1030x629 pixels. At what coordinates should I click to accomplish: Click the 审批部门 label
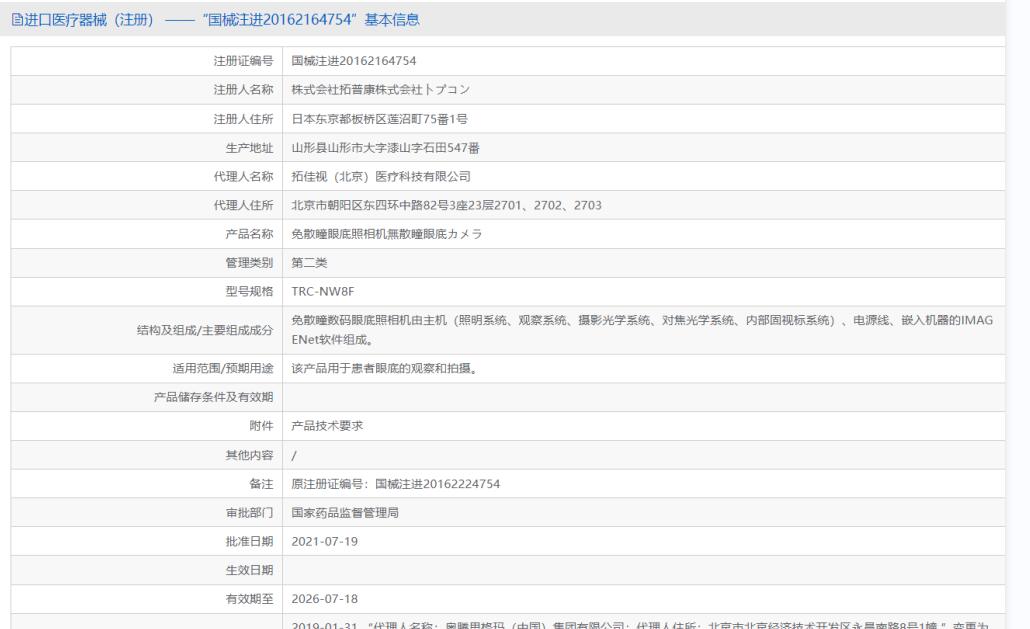[x=249, y=513]
